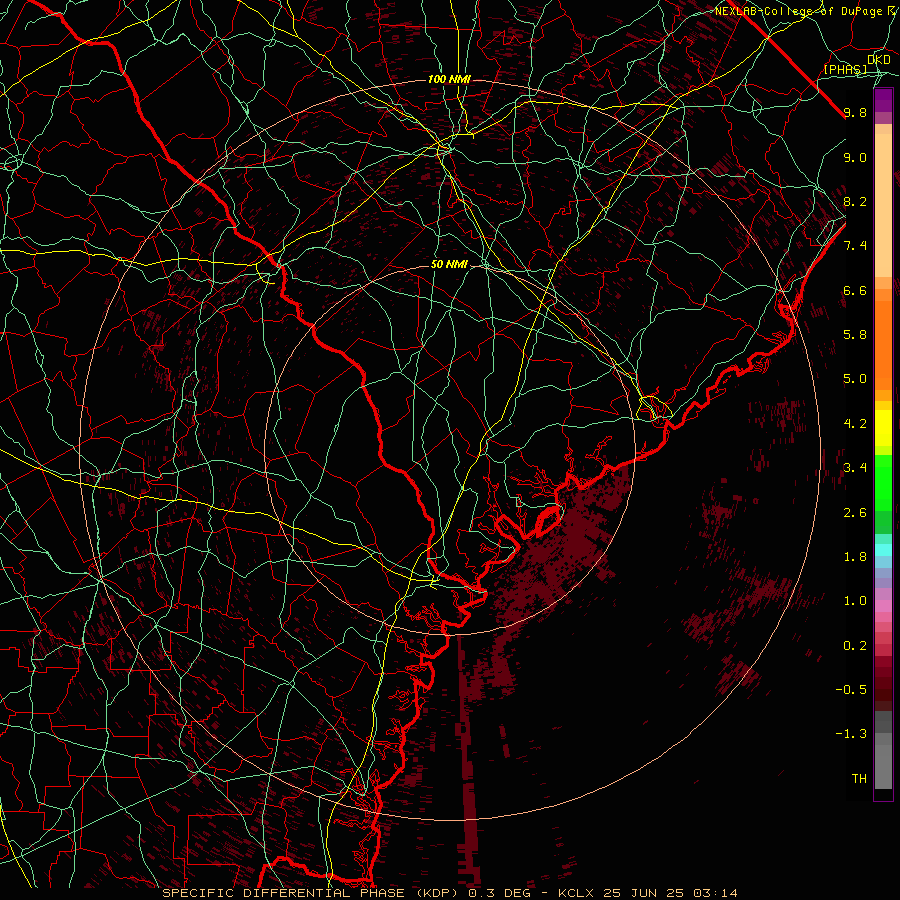The width and height of the screenshot is (900, 900).
Task: Click the 9.0 scale value
Action: pyautogui.click(x=855, y=157)
